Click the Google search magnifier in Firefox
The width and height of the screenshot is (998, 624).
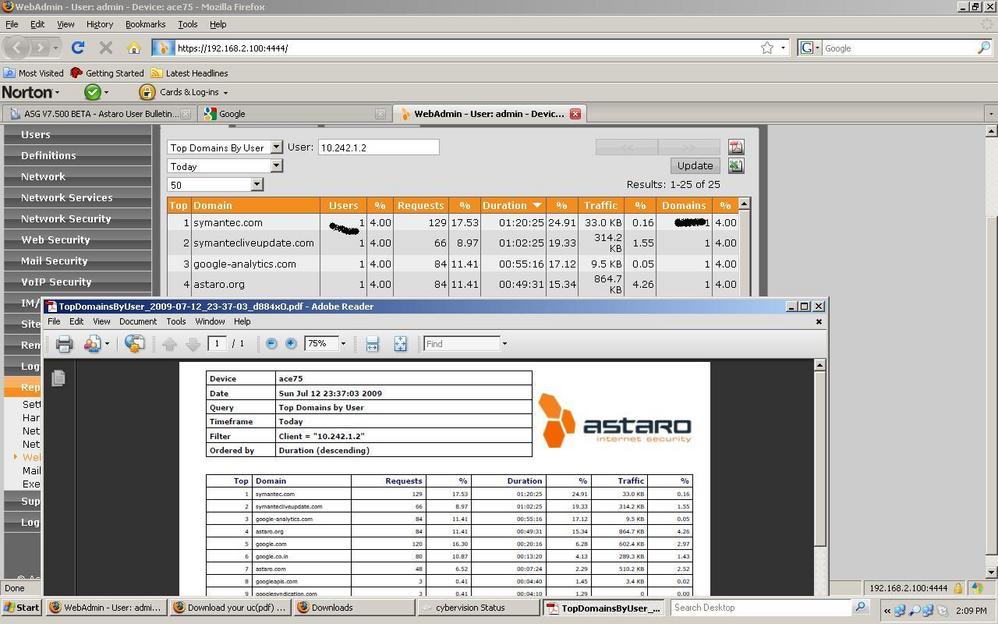983,48
